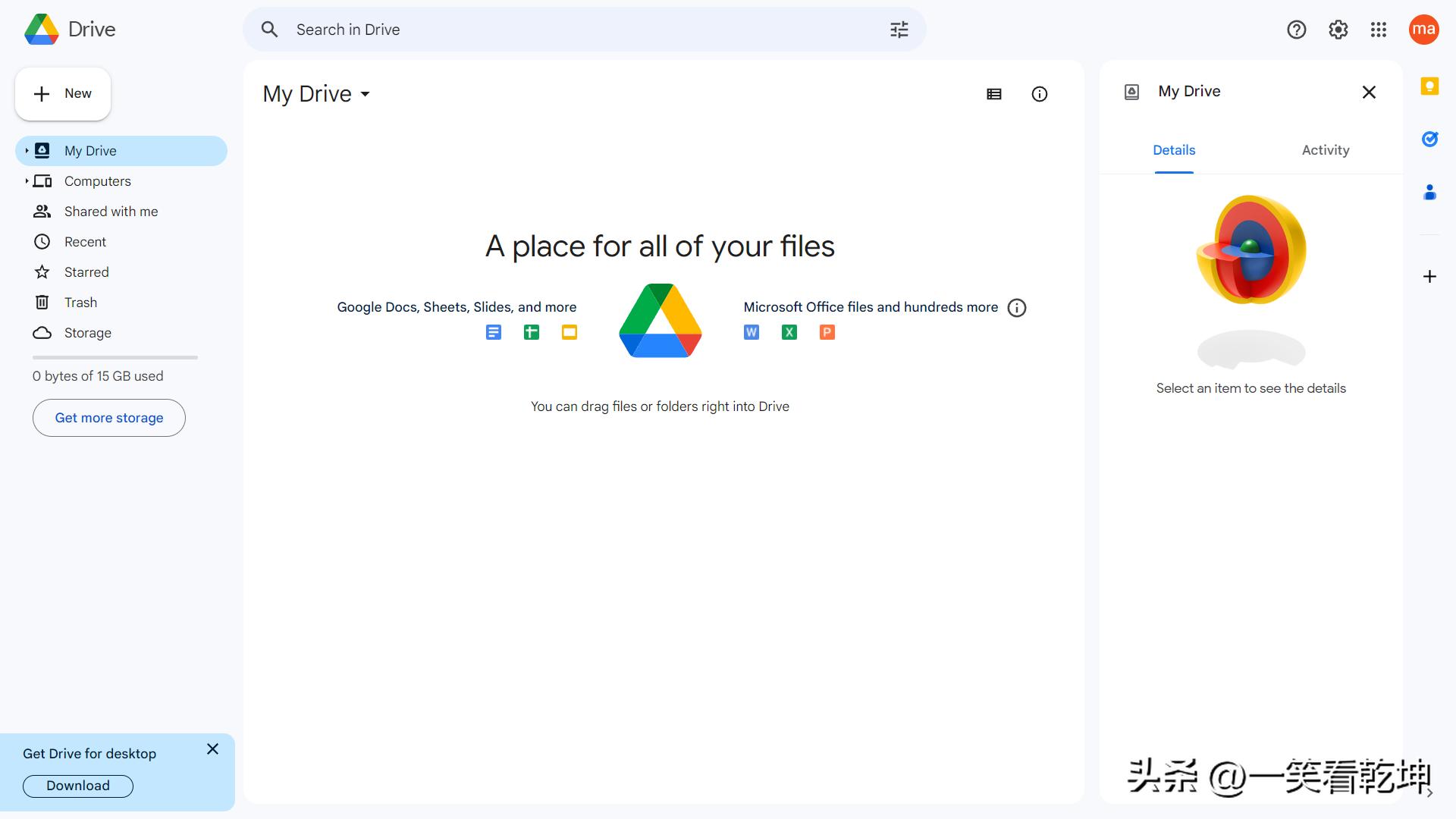Image resolution: width=1456 pixels, height=819 pixels.
Task: Expand the Computers tree arrow
Action: pyautogui.click(x=27, y=181)
